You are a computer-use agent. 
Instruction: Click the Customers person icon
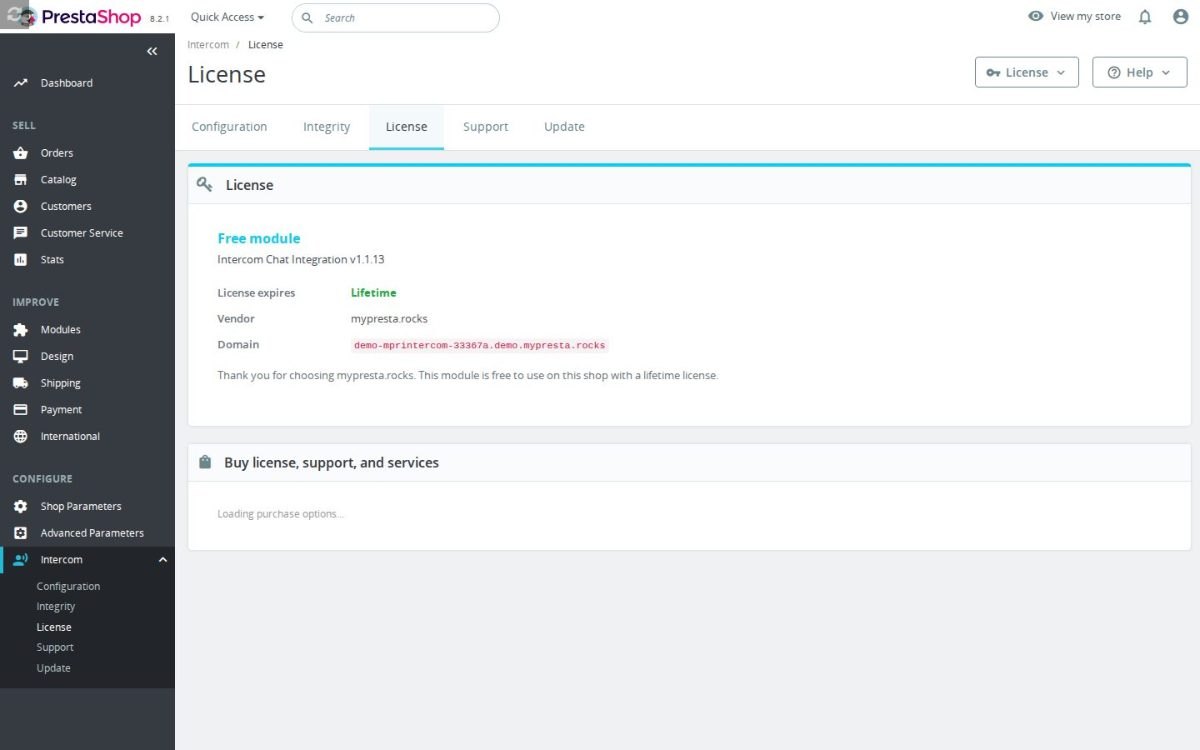tap(20, 206)
